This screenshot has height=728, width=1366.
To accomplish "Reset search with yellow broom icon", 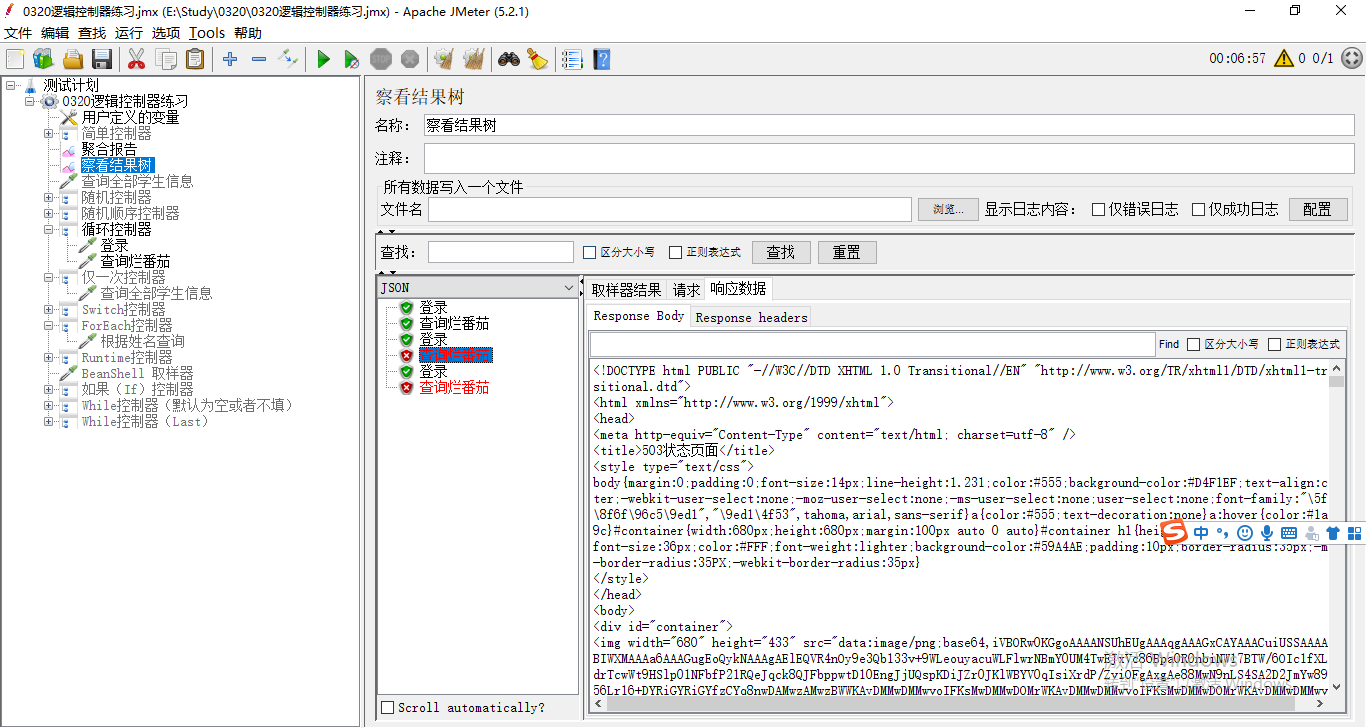I will point(538,59).
